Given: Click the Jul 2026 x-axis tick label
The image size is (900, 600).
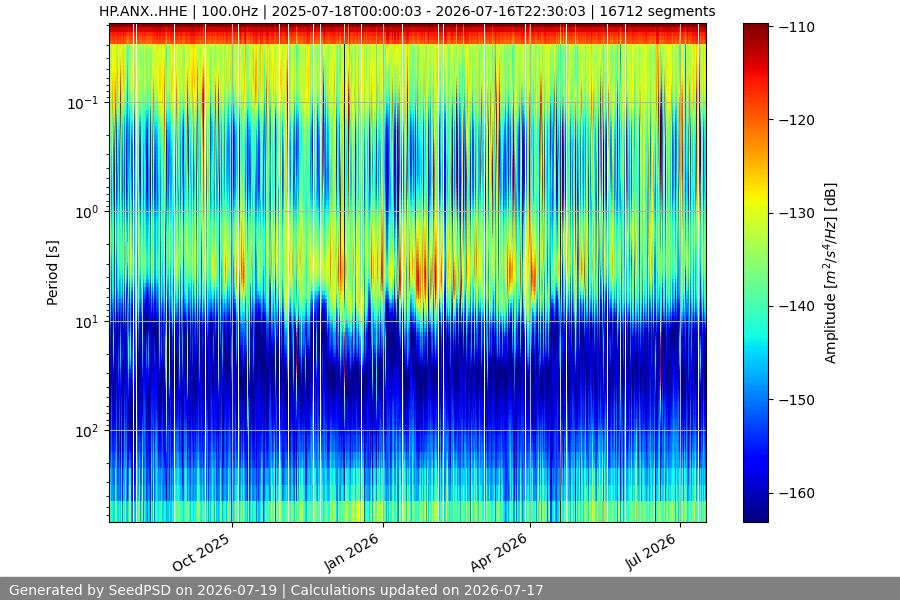Looking at the screenshot, I should point(650,552).
